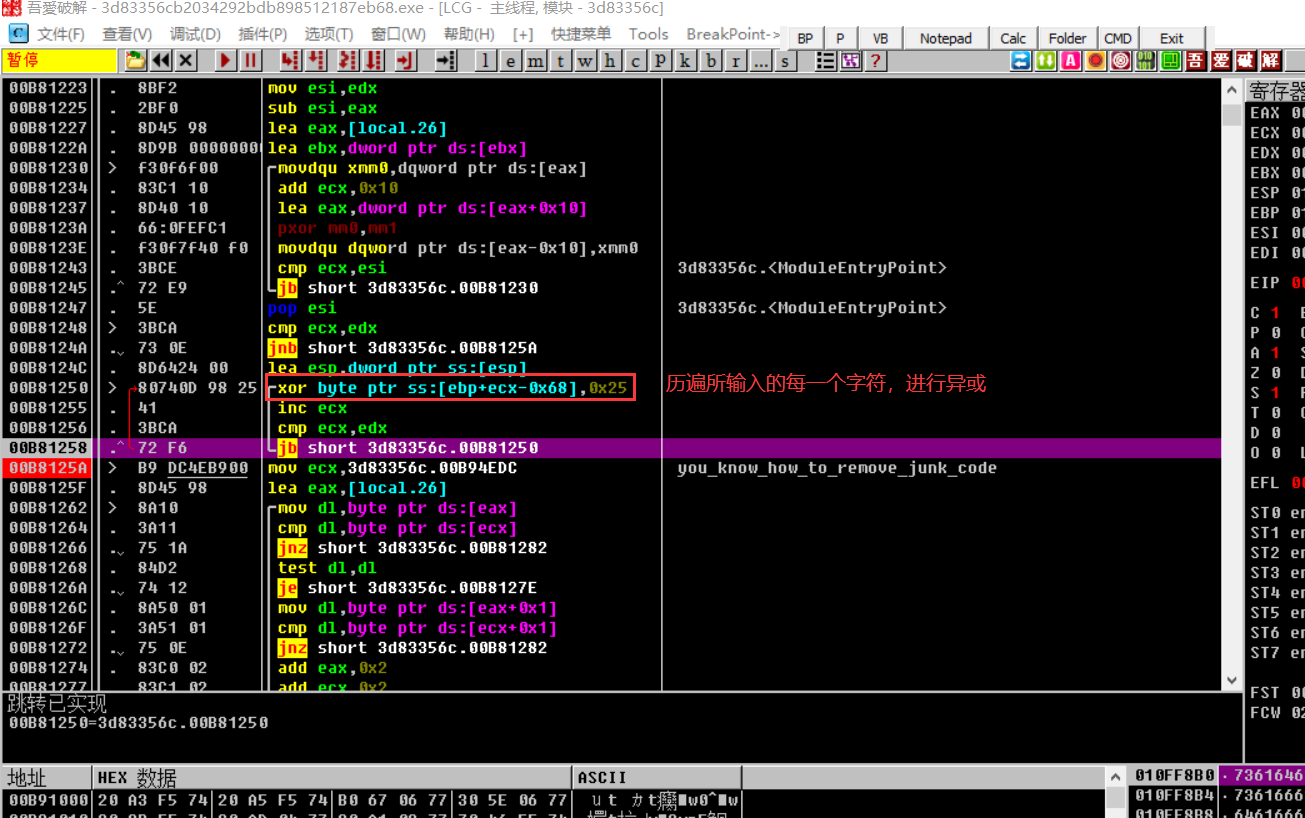
Task: Open the Tools menu
Action: coord(648,34)
